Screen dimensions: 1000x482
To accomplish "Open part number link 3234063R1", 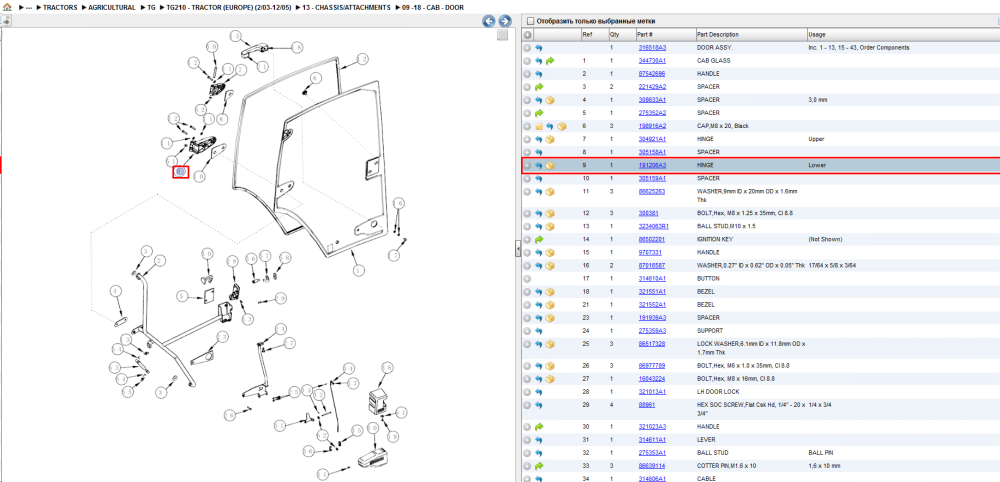I will coord(654,226).
